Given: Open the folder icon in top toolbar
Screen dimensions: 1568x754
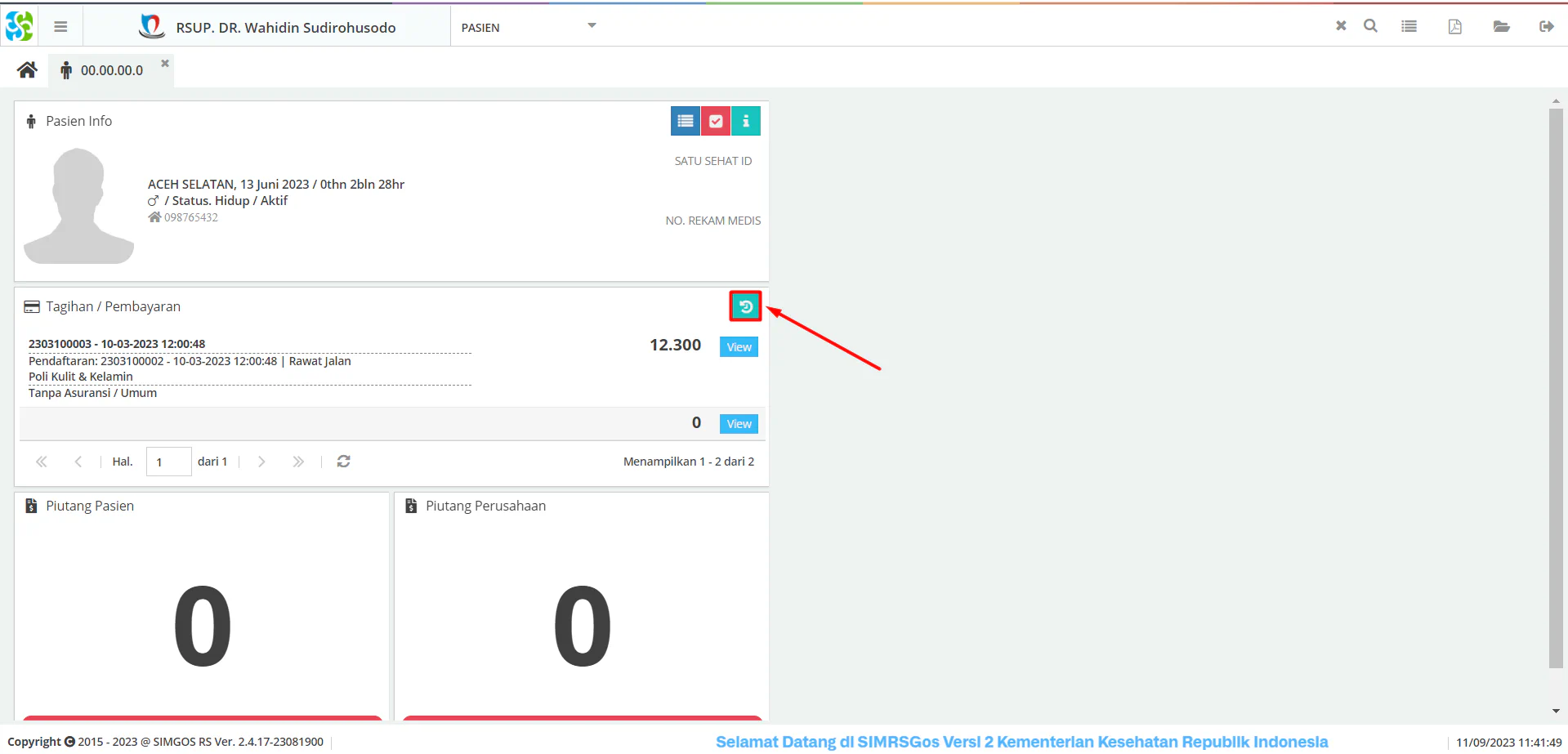Looking at the screenshot, I should pyautogui.click(x=1501, y=26).
